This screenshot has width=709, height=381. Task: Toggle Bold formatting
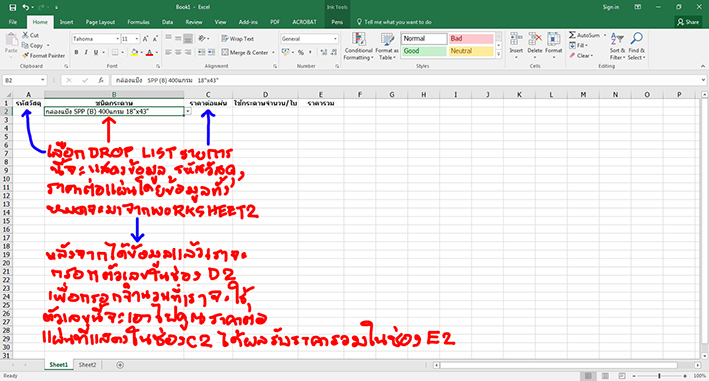click(76, 52)
